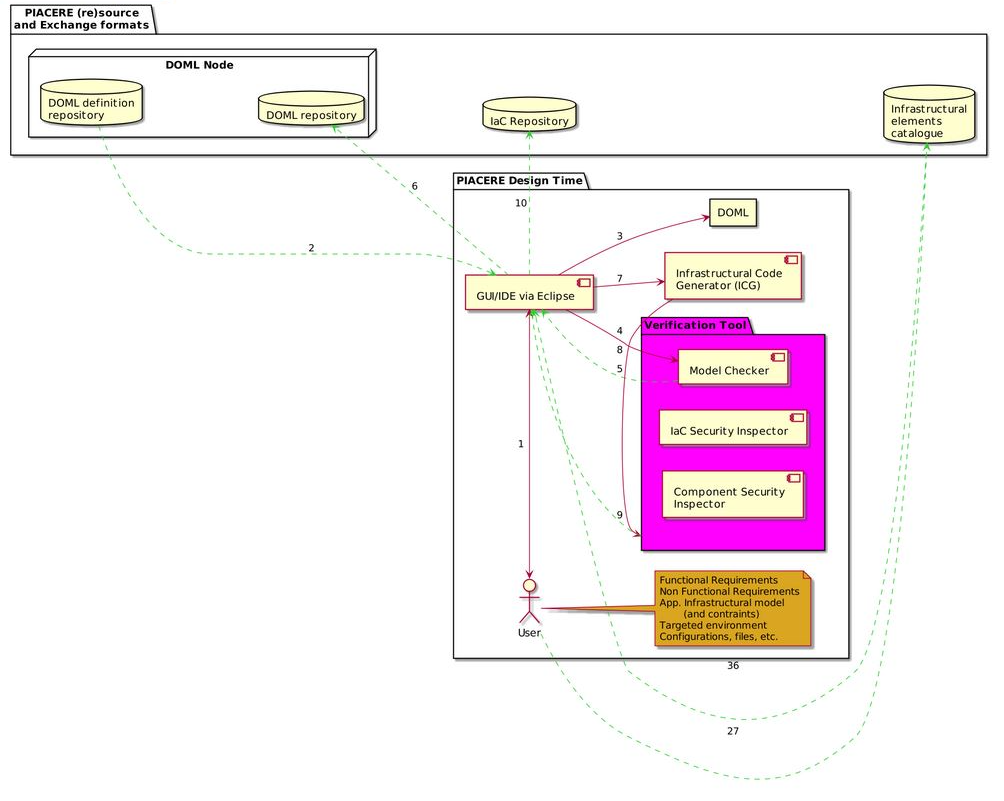Click the User actor figure

click(529, 601)
